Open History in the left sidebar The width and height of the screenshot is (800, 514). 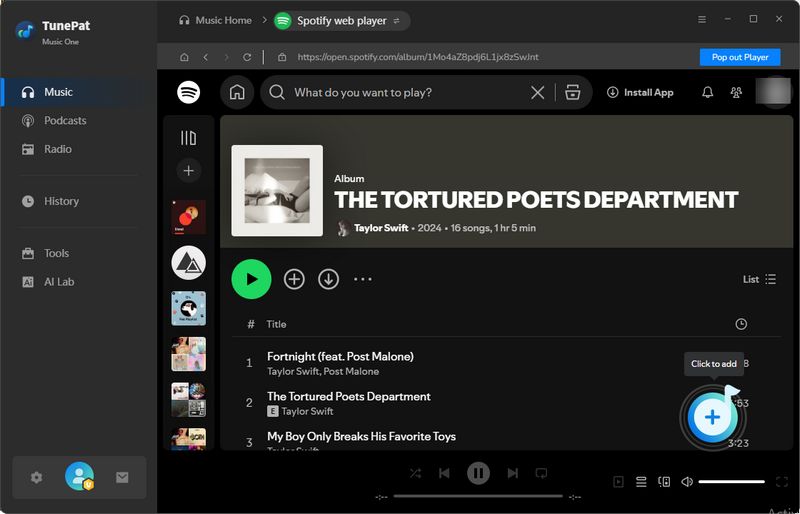point(61,201)
